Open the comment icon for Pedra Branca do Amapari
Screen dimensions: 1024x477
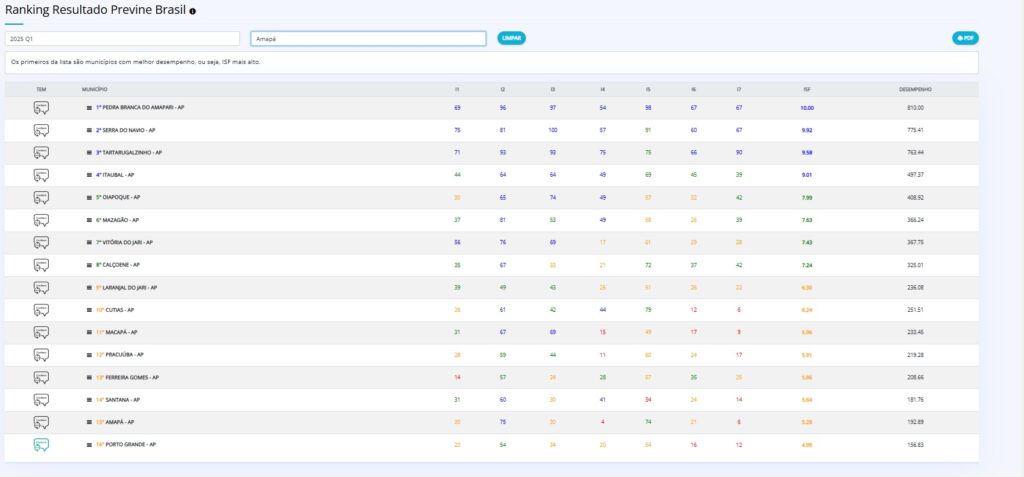pos(41,108)
